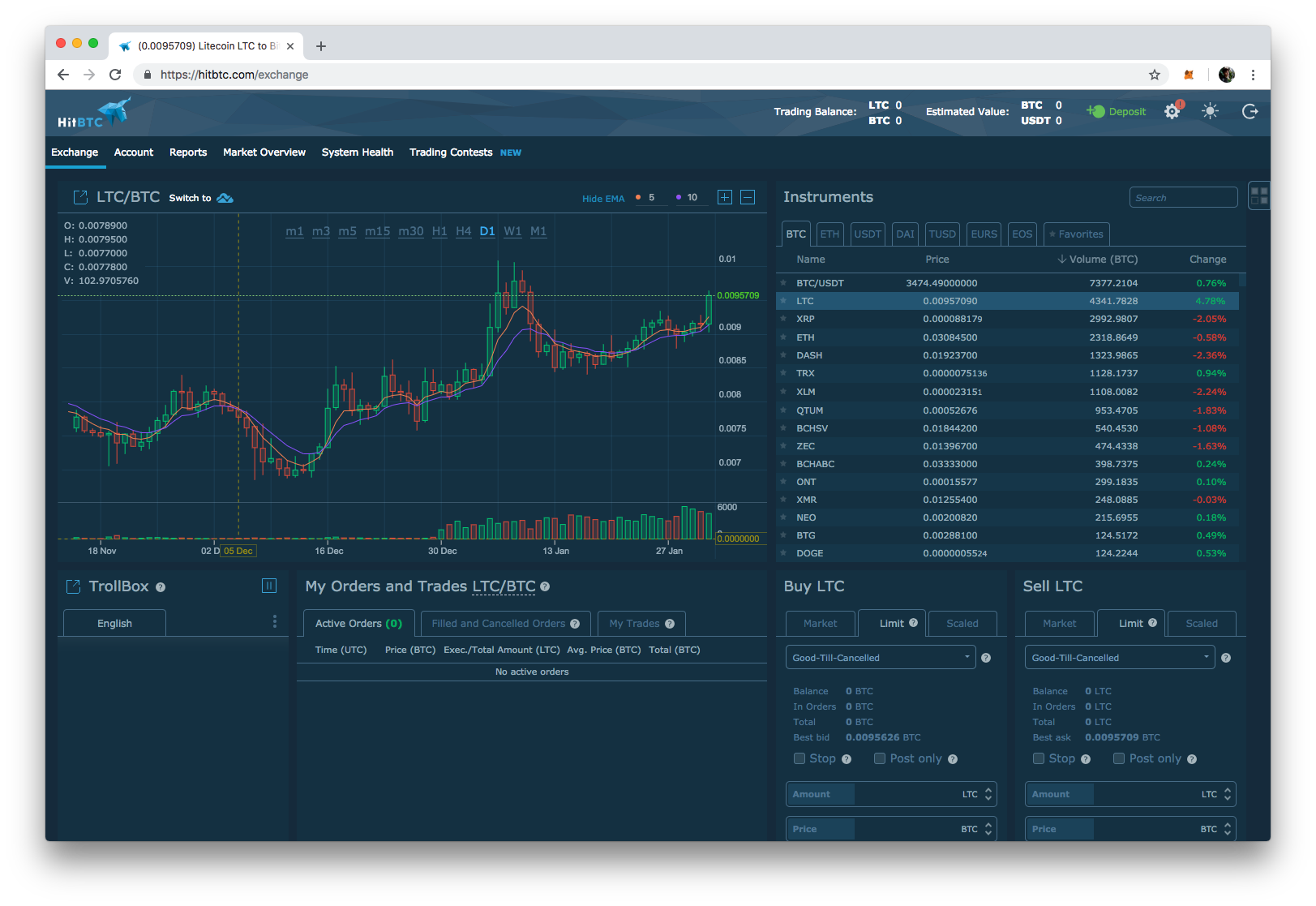Image resolution: width=1316 pixels, height=906 pixels.
Task: Open Market Overview
Action: click(264, 152)
